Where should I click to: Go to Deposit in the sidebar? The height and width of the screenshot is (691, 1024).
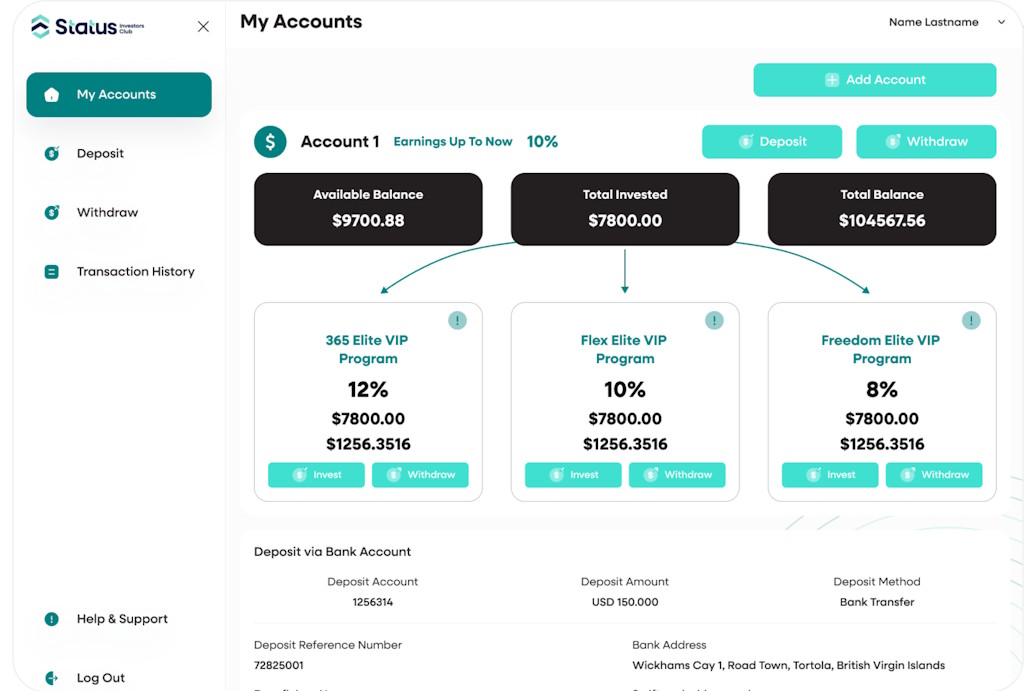coord(100,154)
